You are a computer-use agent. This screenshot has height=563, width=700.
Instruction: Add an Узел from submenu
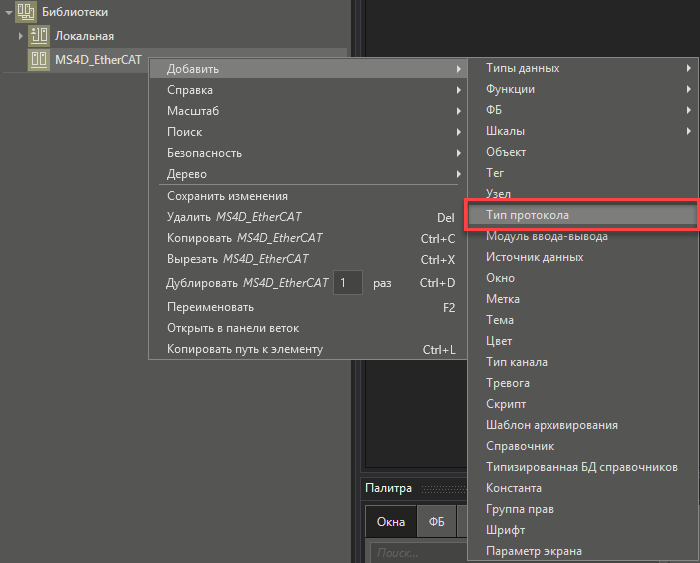tap(583, 193)
